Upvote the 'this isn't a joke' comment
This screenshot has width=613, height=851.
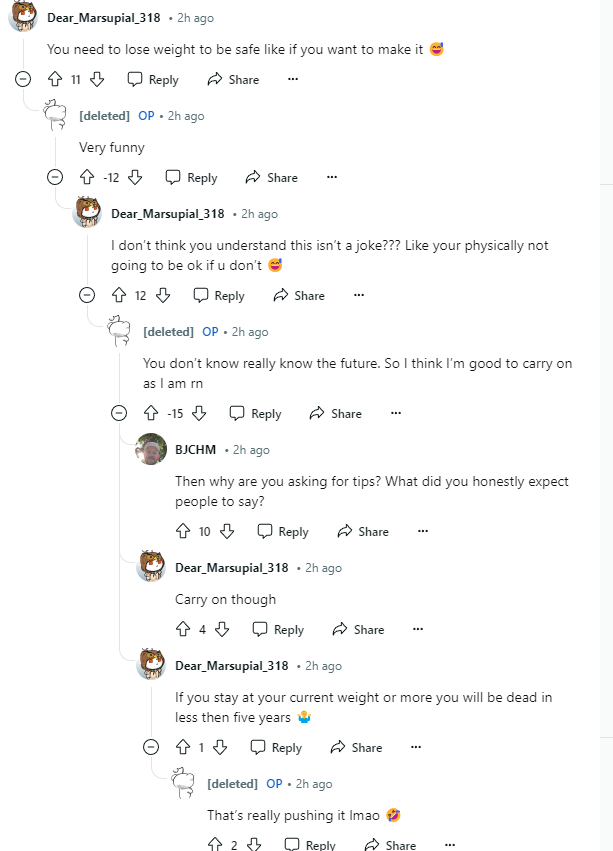click(119, 296)
